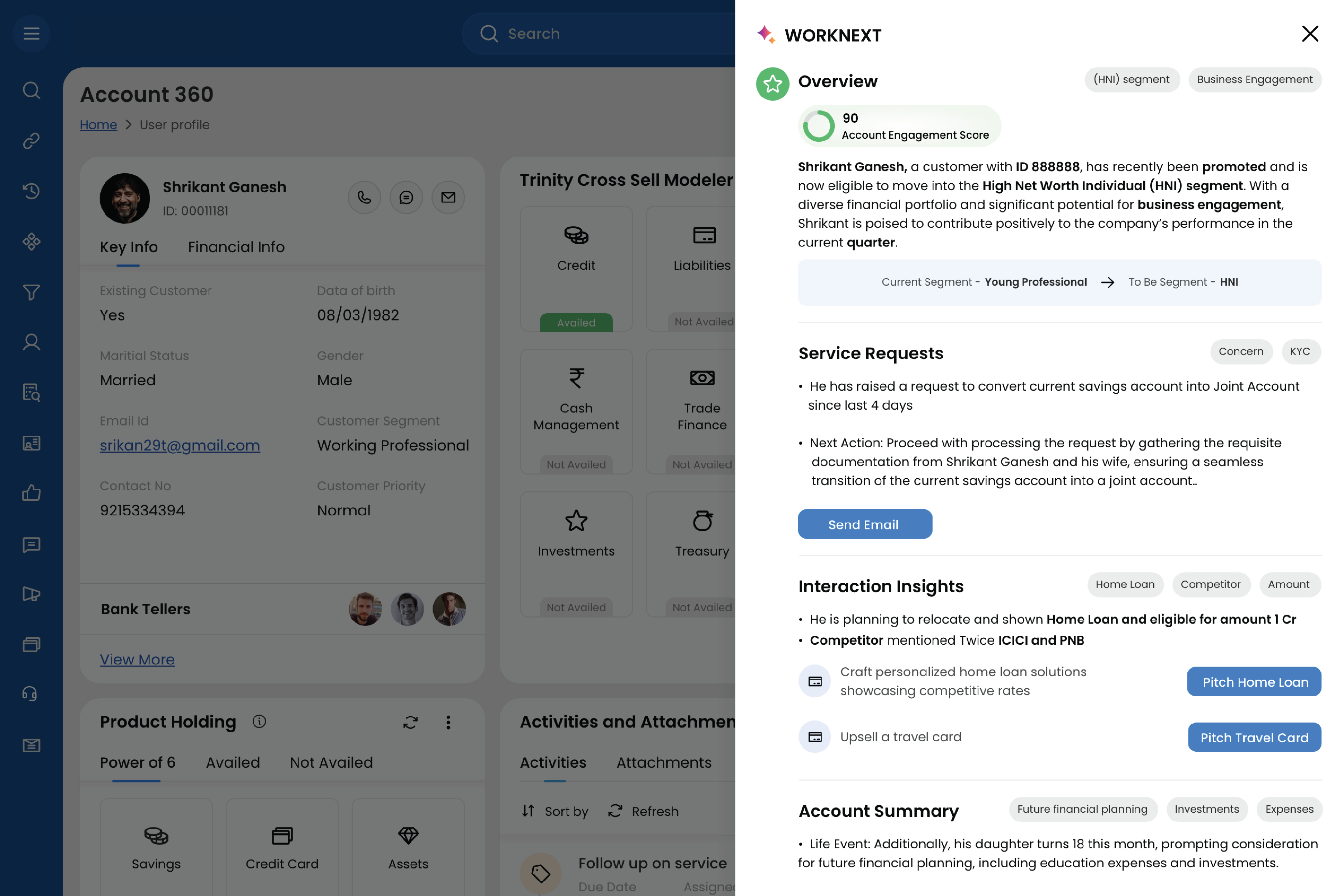
Task: Open the hamburger menu icon
Action: (x=32, y=34)
